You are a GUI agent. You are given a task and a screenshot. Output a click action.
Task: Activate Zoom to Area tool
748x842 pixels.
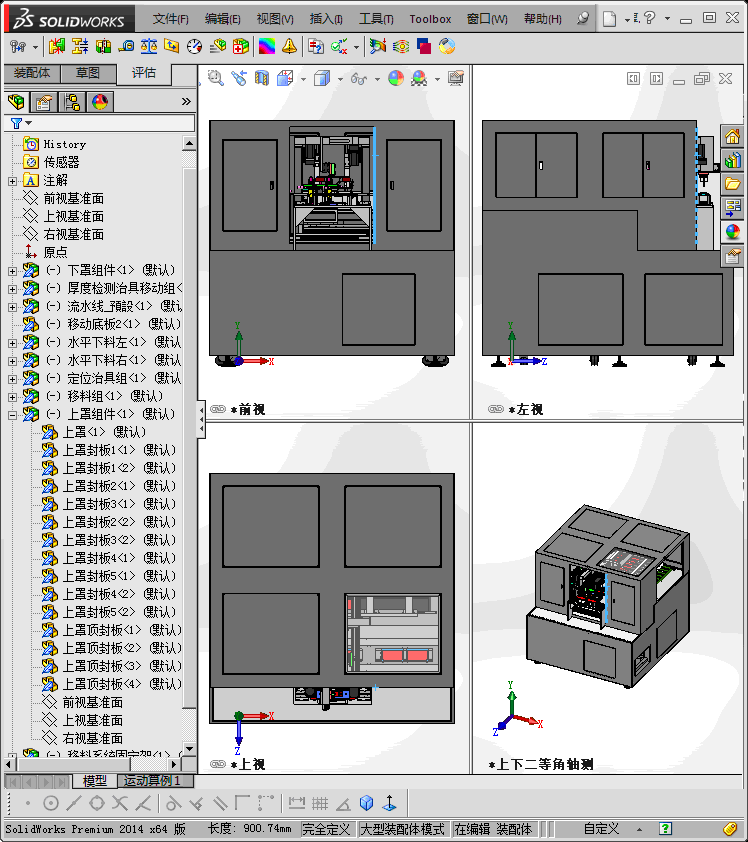point(216,79)
